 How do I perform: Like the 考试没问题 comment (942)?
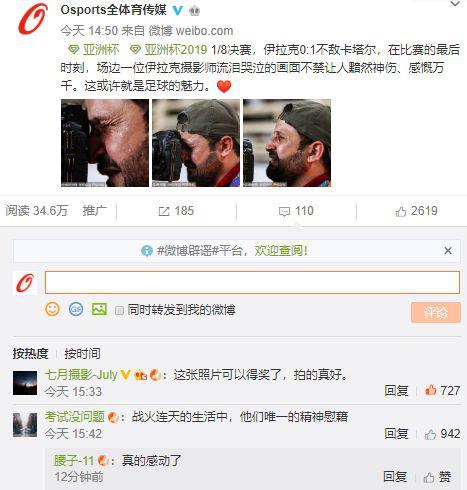430,434
